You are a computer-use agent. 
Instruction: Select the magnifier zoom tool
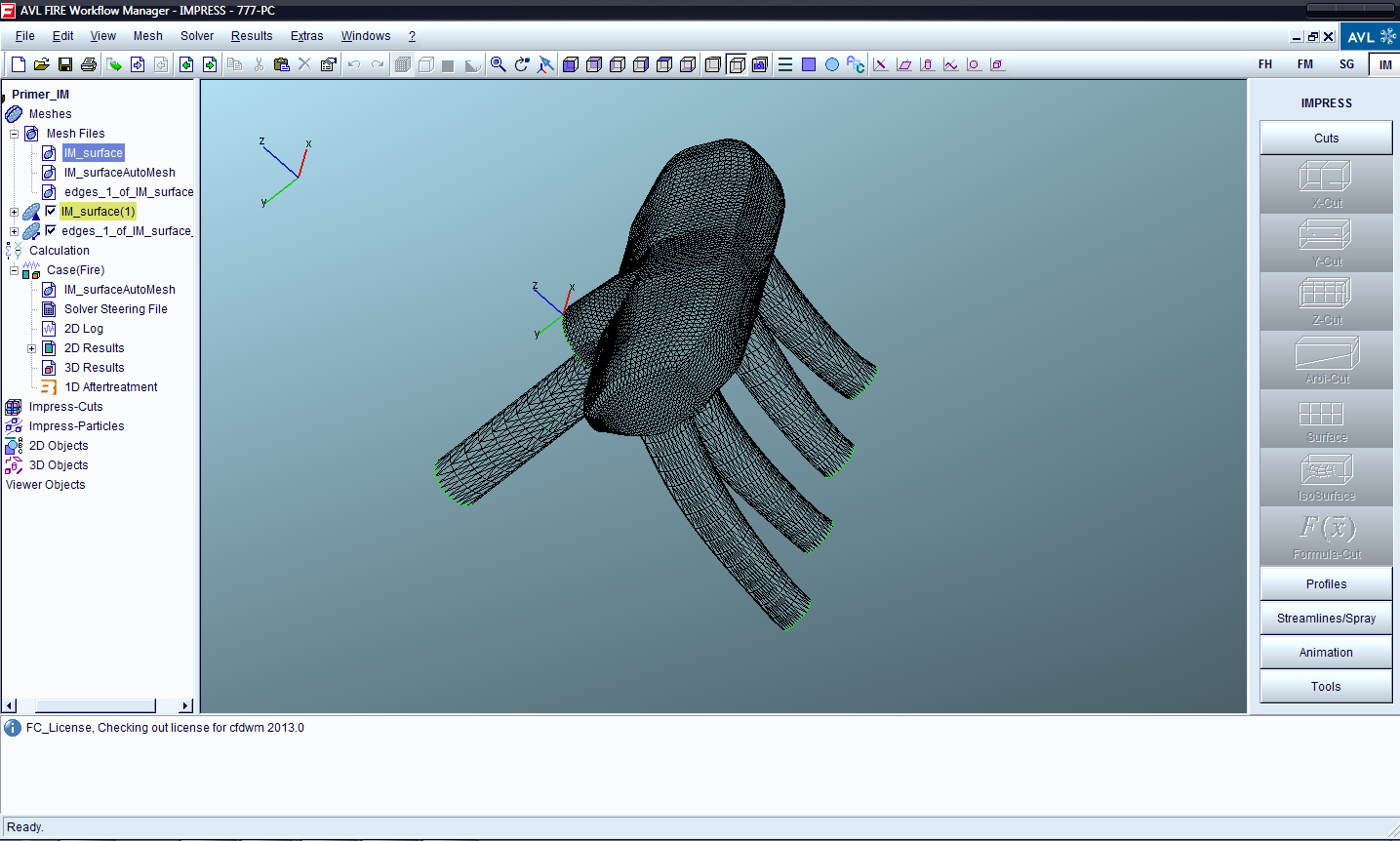coord(498,64)
